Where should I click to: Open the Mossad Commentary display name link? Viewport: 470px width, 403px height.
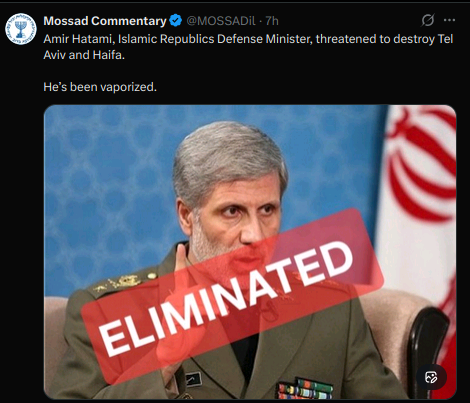click(105, 21)
